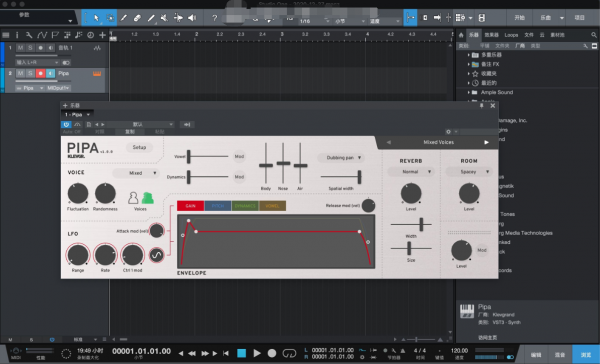Toggle the loop button in transport
Screen dimensions: 600x364
[x=289, y=353]
